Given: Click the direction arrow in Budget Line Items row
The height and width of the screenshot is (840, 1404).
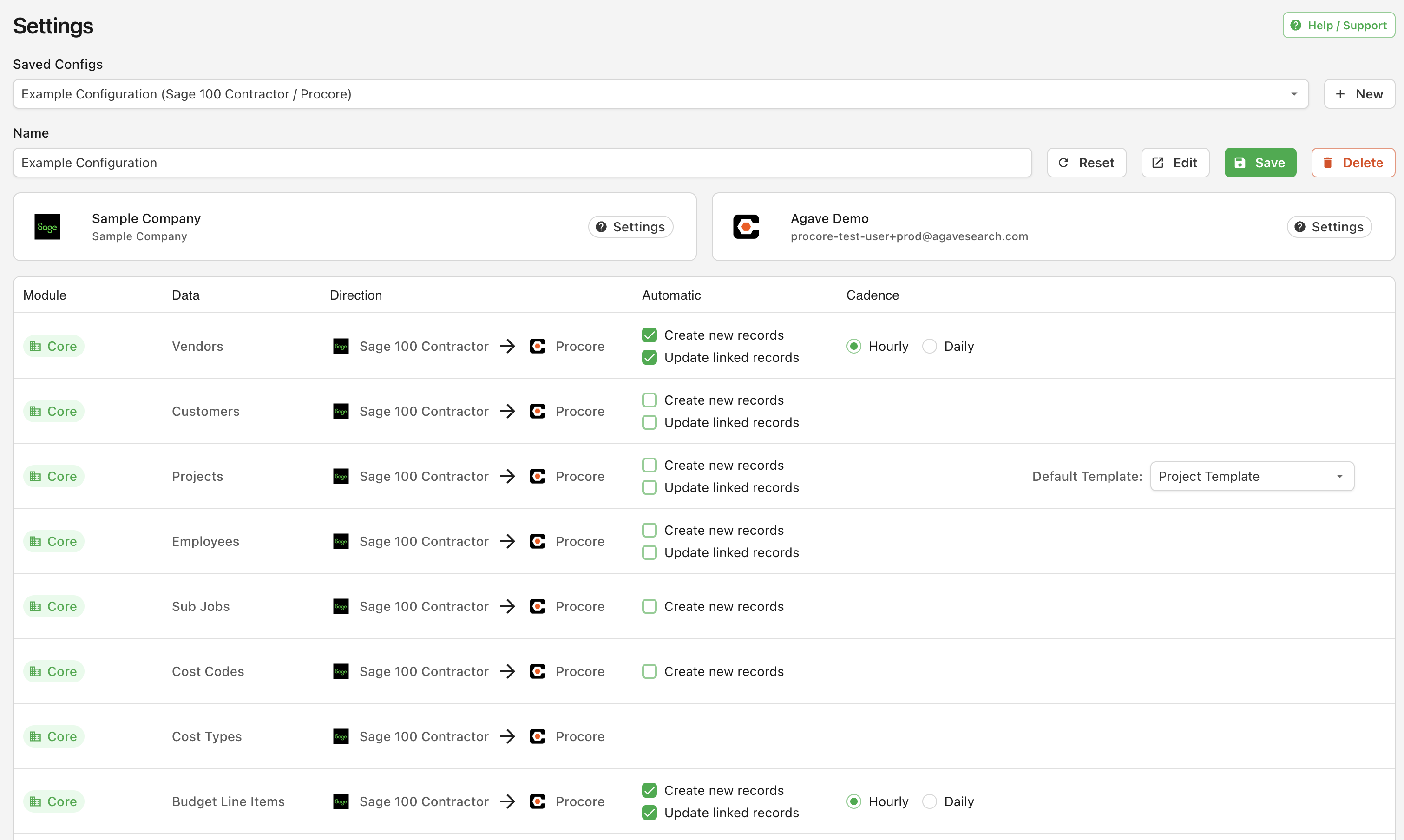Looking at the screenshot, I should pyautogui.click(x=508, y=801).
